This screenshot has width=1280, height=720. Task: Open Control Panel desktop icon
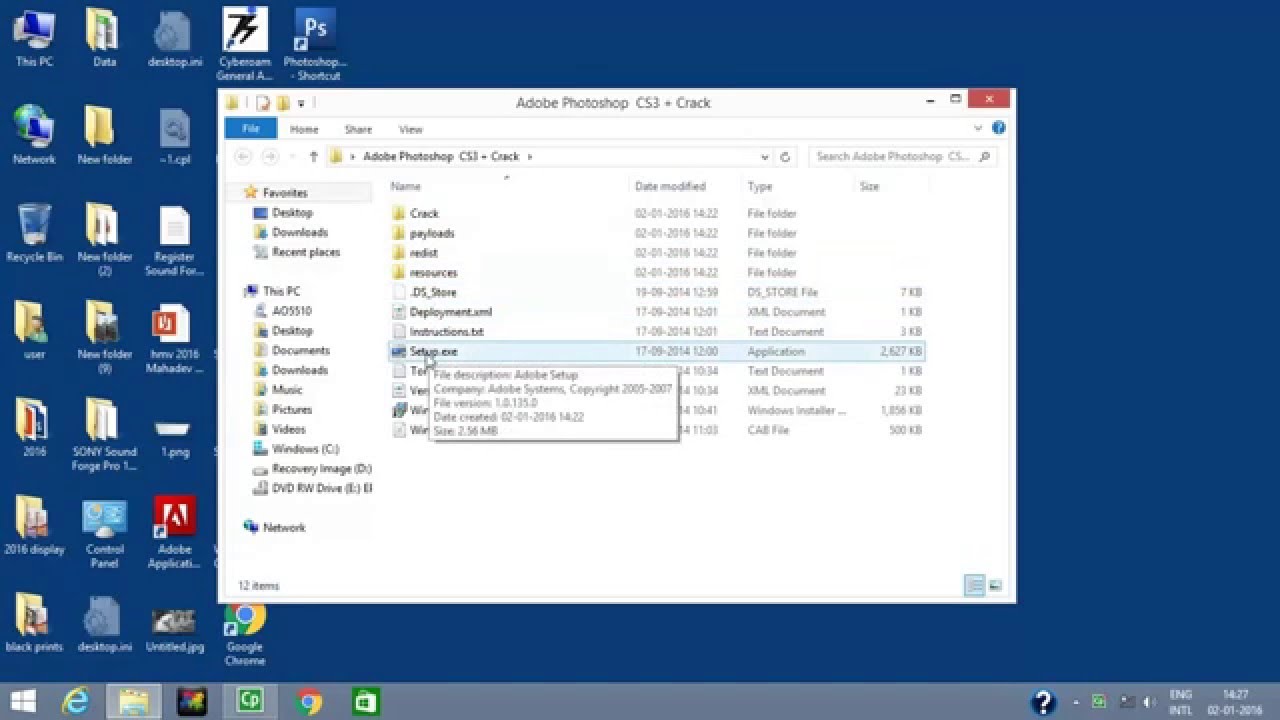[104, 533]
